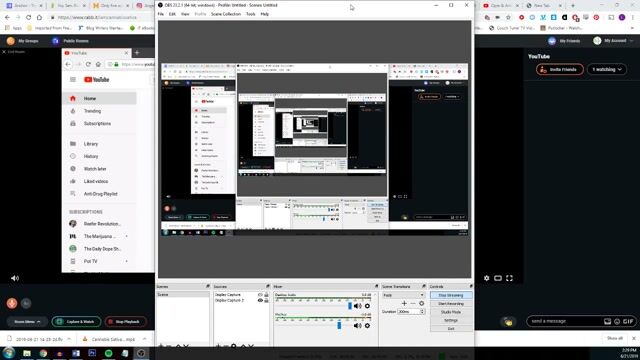Click the Stop Playback button
Screen dimensions: 640x360
tap(125, 322)
